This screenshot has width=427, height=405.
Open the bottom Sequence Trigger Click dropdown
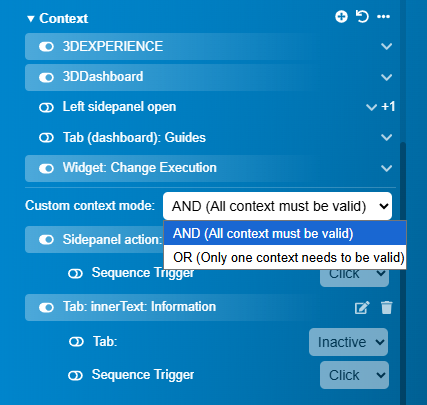(354, 375)
